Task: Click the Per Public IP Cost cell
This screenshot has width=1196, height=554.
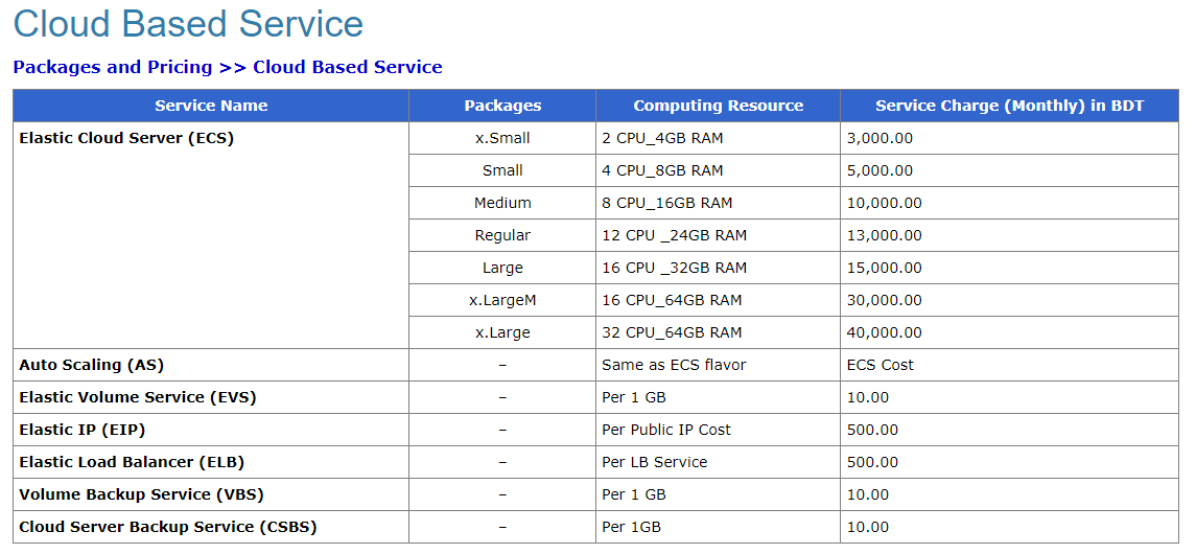Action: (x=666, y=430)
